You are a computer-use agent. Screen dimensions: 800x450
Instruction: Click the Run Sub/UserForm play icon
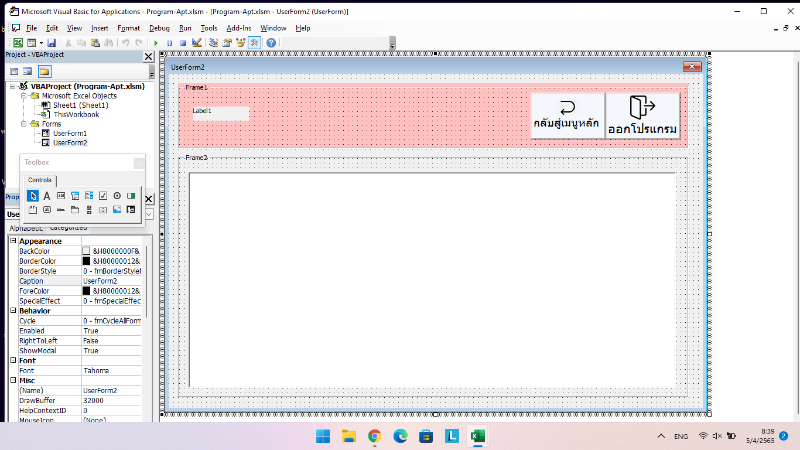click(x=155, y=43)
